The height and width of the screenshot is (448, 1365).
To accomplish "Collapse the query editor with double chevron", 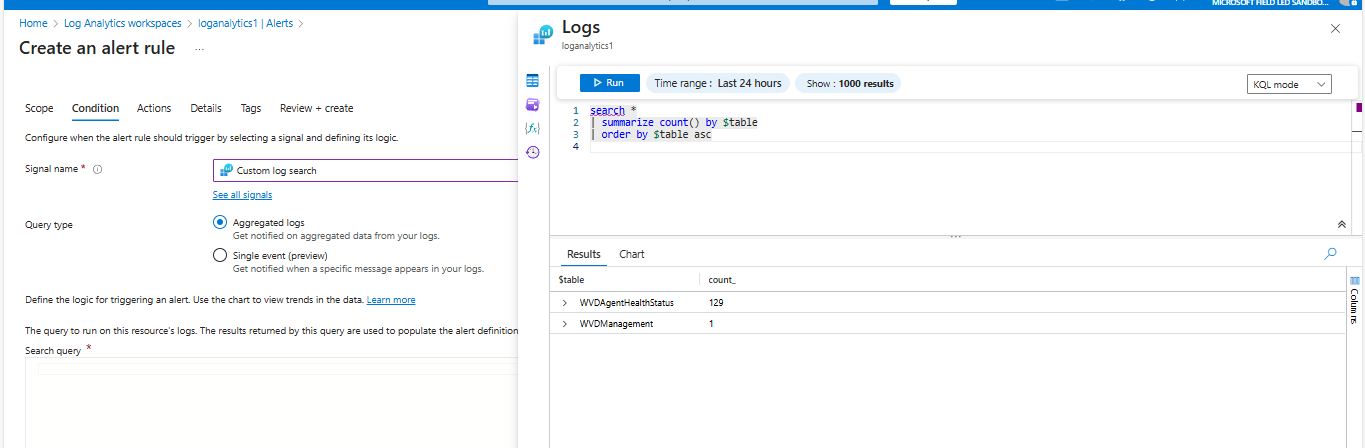I will pos(1341,224).
